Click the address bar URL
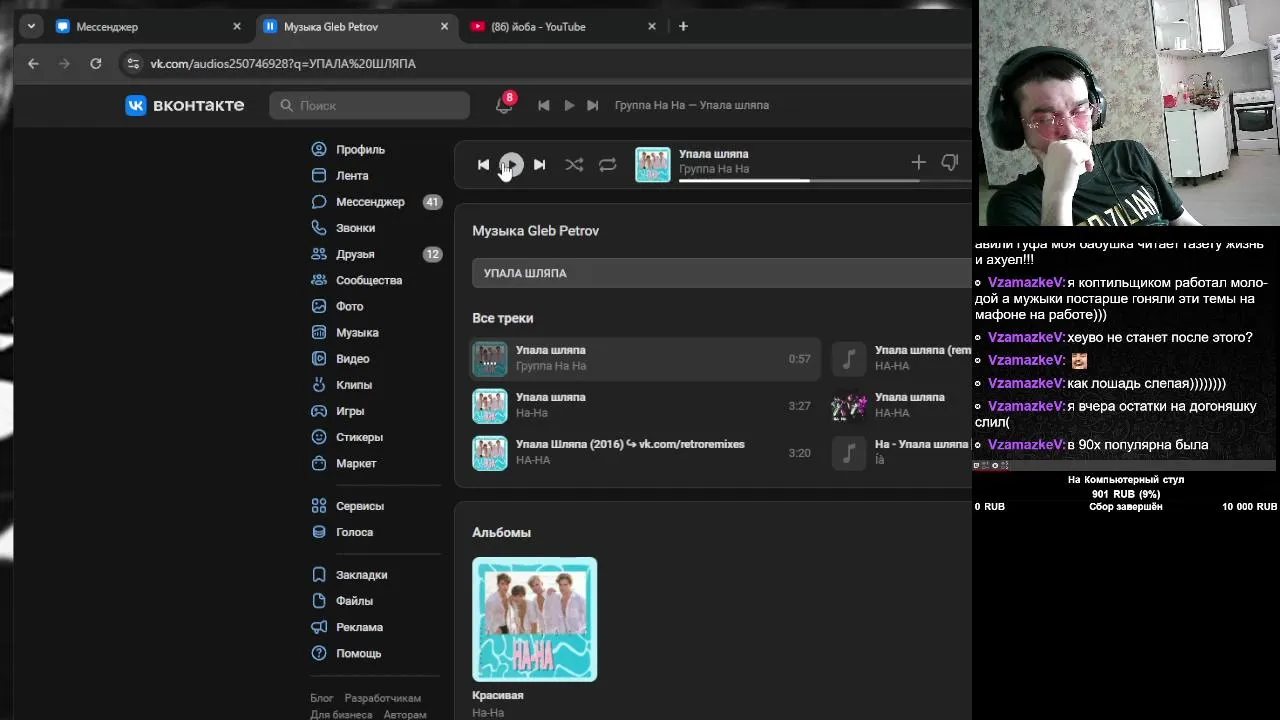 pos(283,64)
